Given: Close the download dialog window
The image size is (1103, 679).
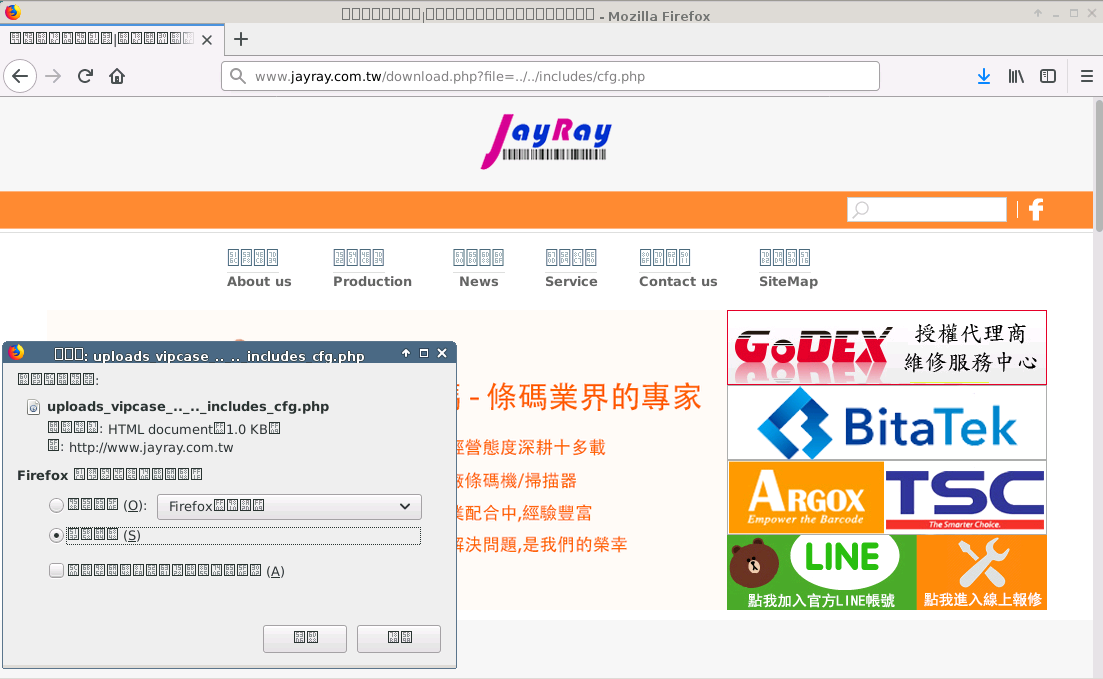Looking at the screenshot, I should pos(442,353).
